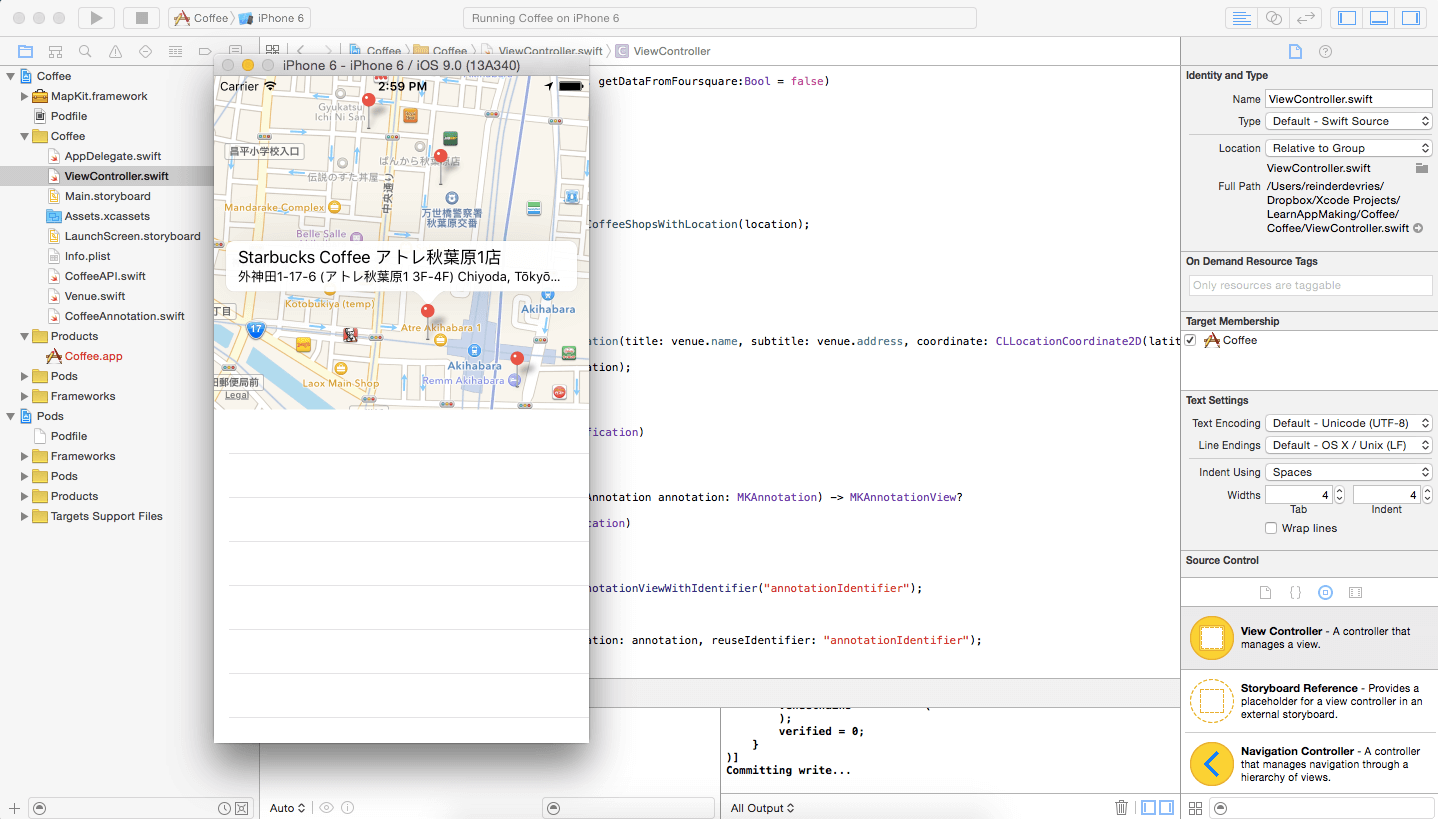Select the Quick Help inspector icon

point(1325,52)
